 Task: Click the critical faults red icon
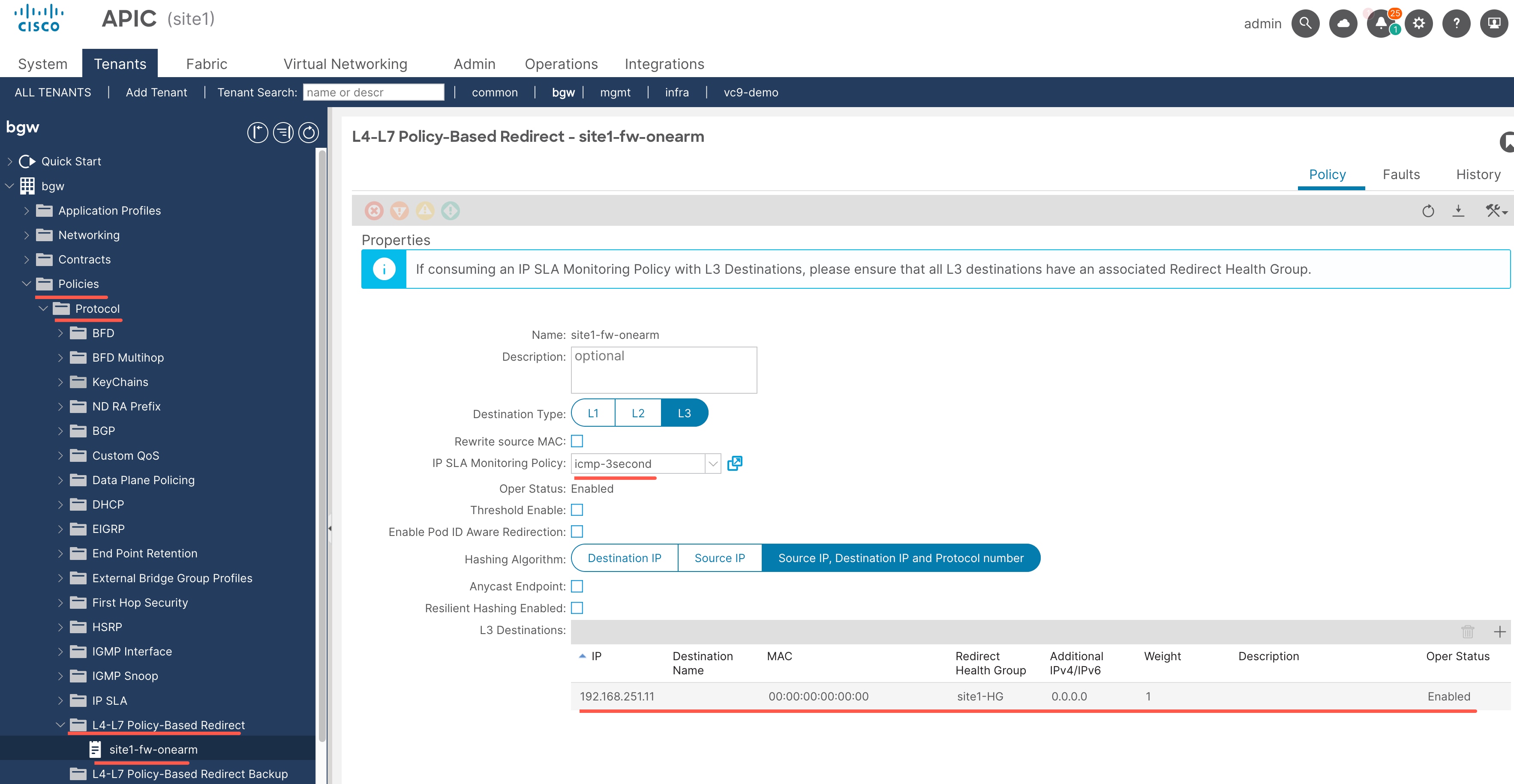(x=374, y=210)
